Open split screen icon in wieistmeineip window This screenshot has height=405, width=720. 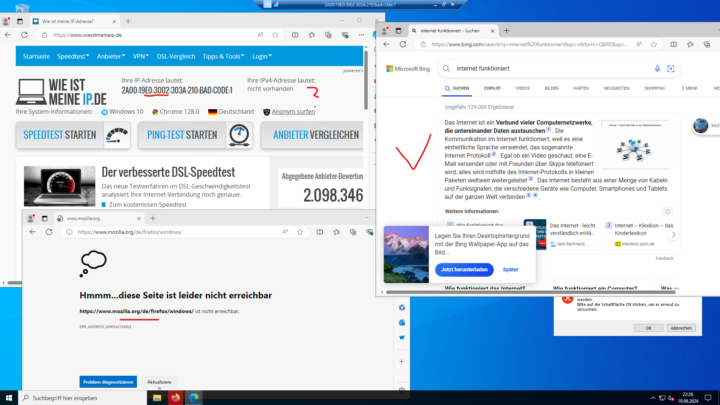295,35
